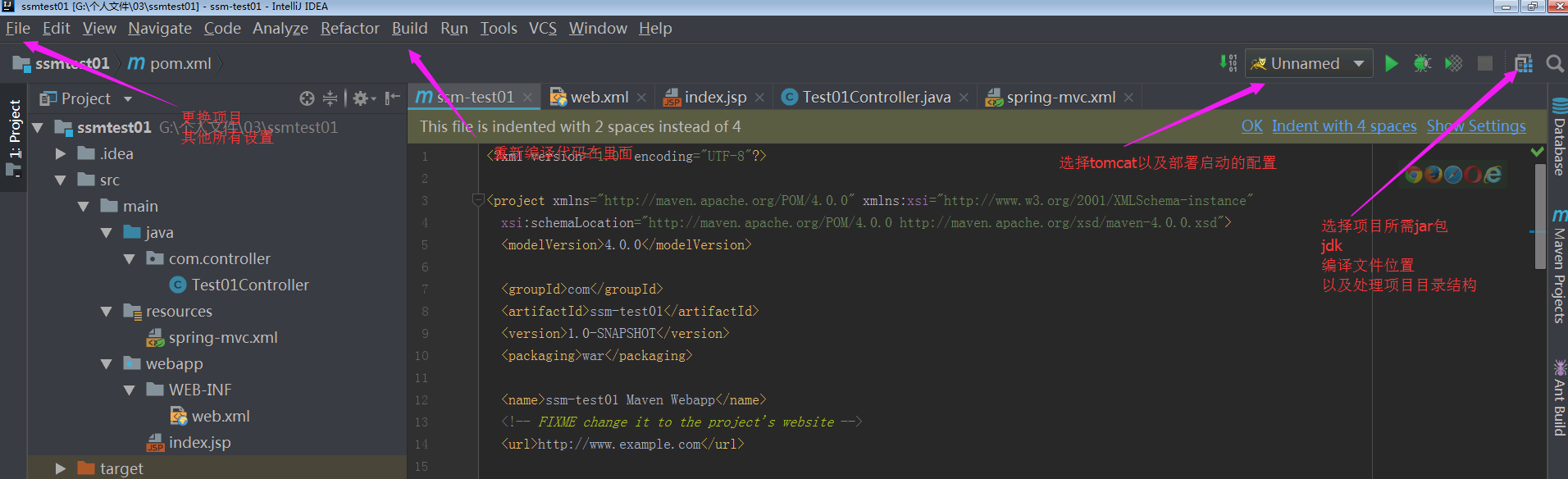Select index.jsp in the project tree
1568x479 pixels.
pyautogui.click(x=189, y=443)
